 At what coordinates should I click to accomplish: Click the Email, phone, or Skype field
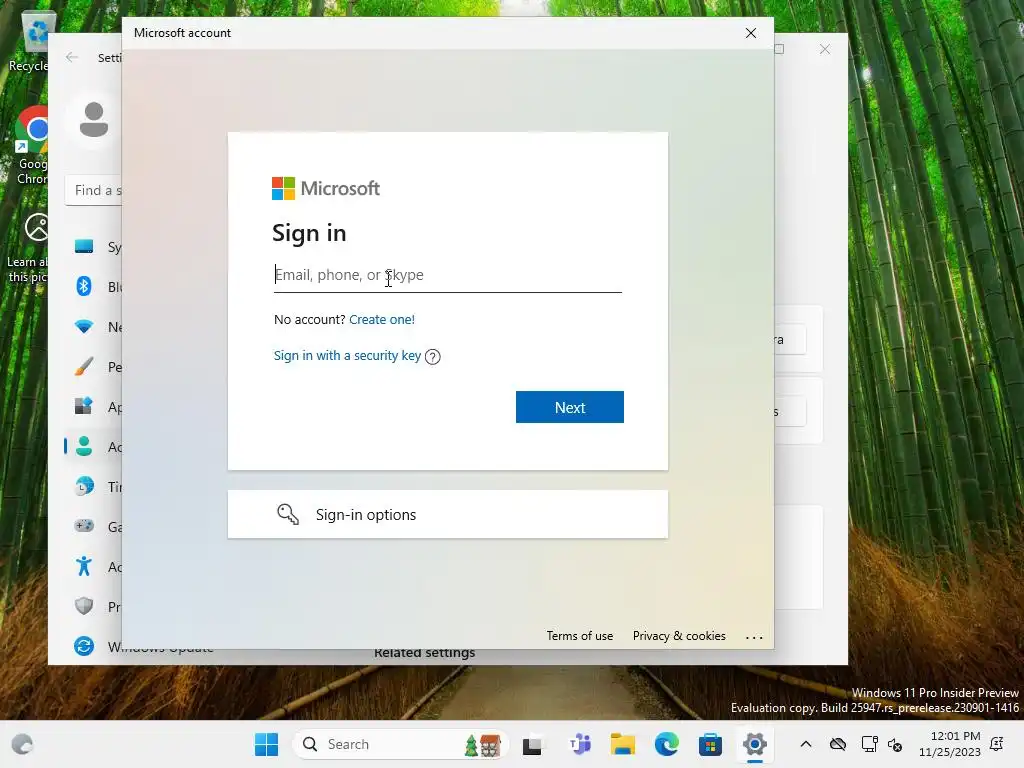(447, 275)
